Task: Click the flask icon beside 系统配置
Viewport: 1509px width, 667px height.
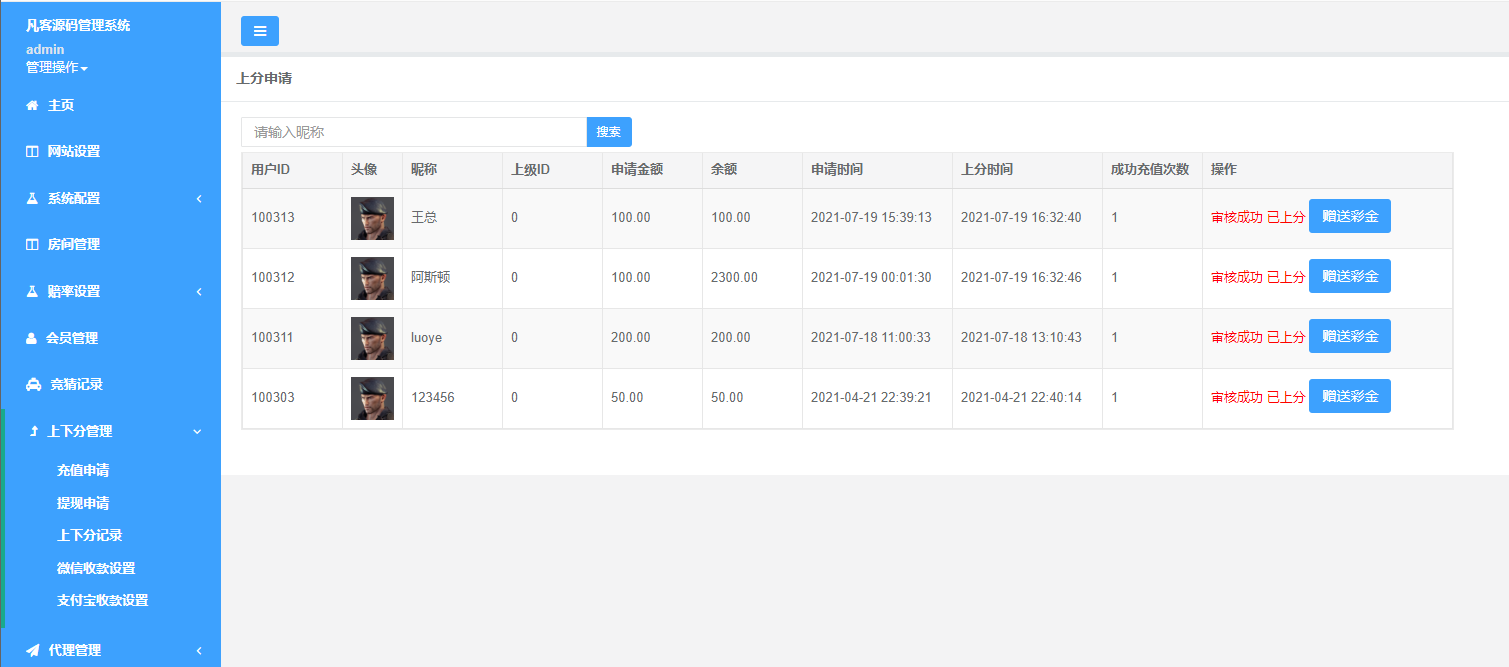Action: click(32, 198)
